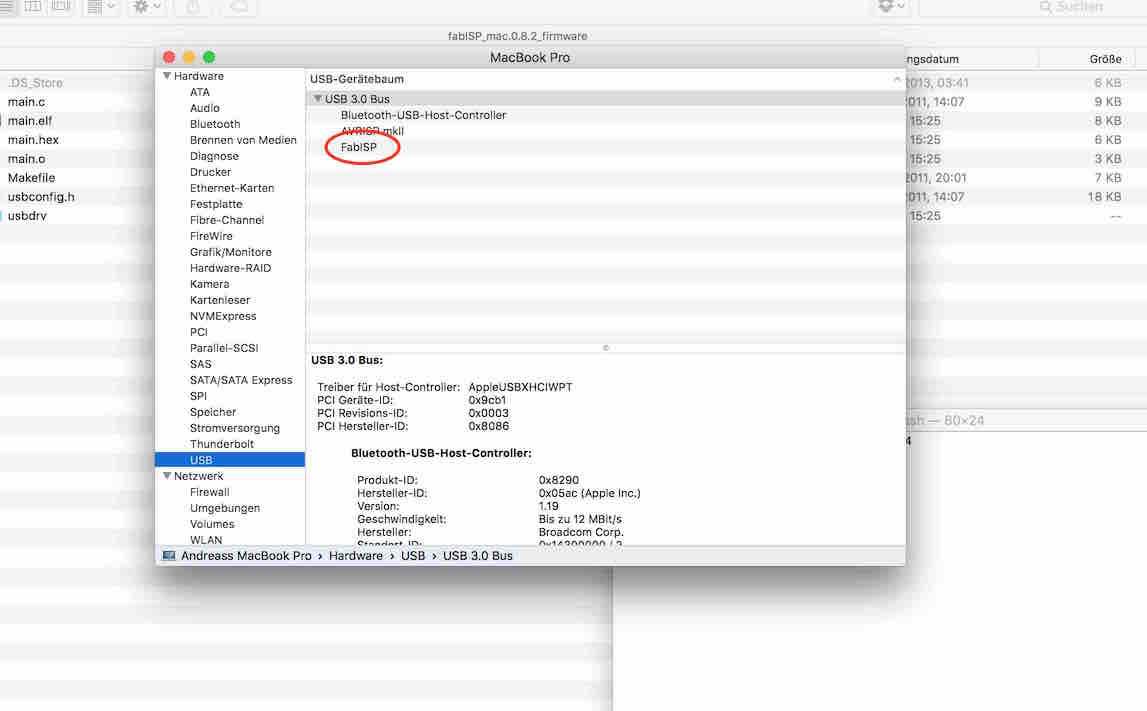
Task: Select WLAN under Netzwerk
Action: [x=206, y=541]
